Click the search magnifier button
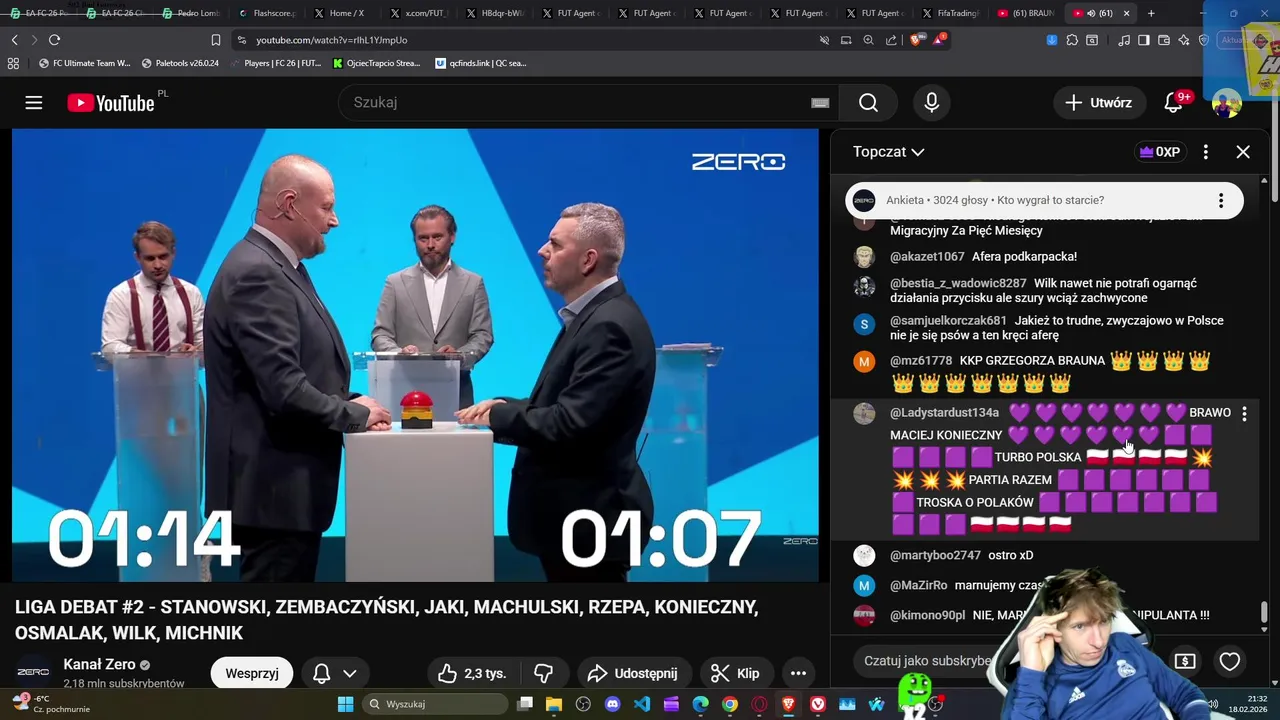1280x720 pixels. (x=868, y=103)
